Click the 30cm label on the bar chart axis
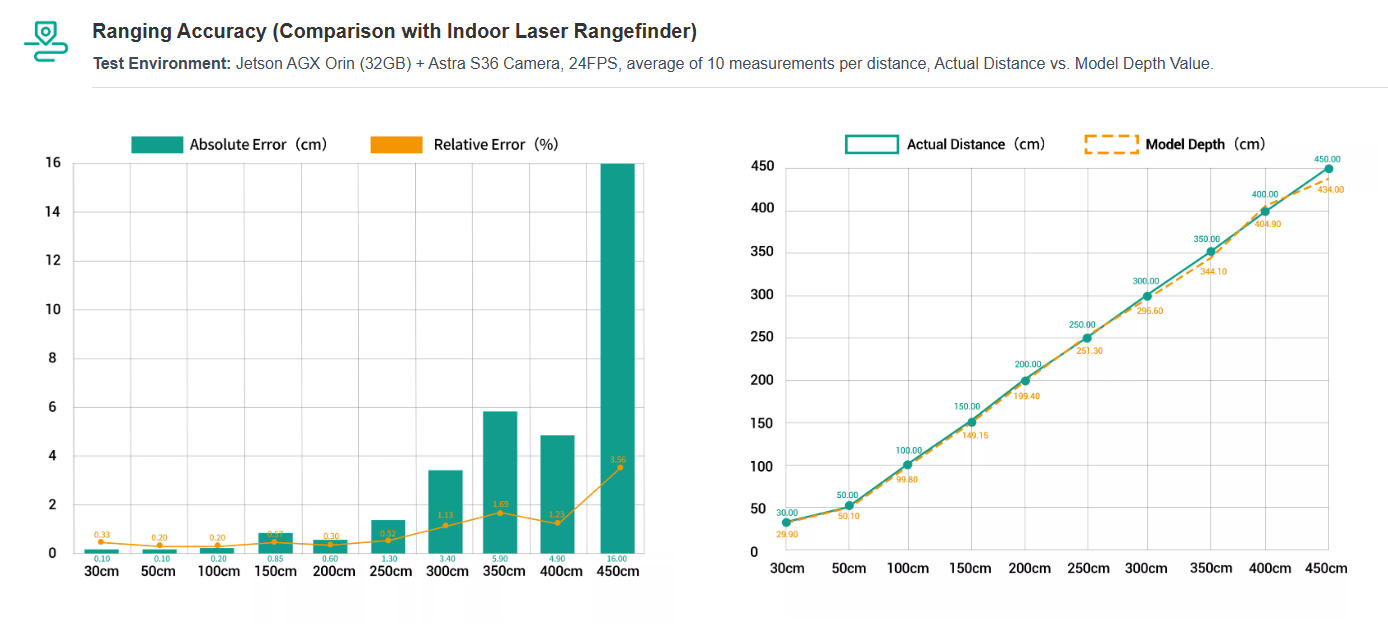 click(x=102, y=572)
